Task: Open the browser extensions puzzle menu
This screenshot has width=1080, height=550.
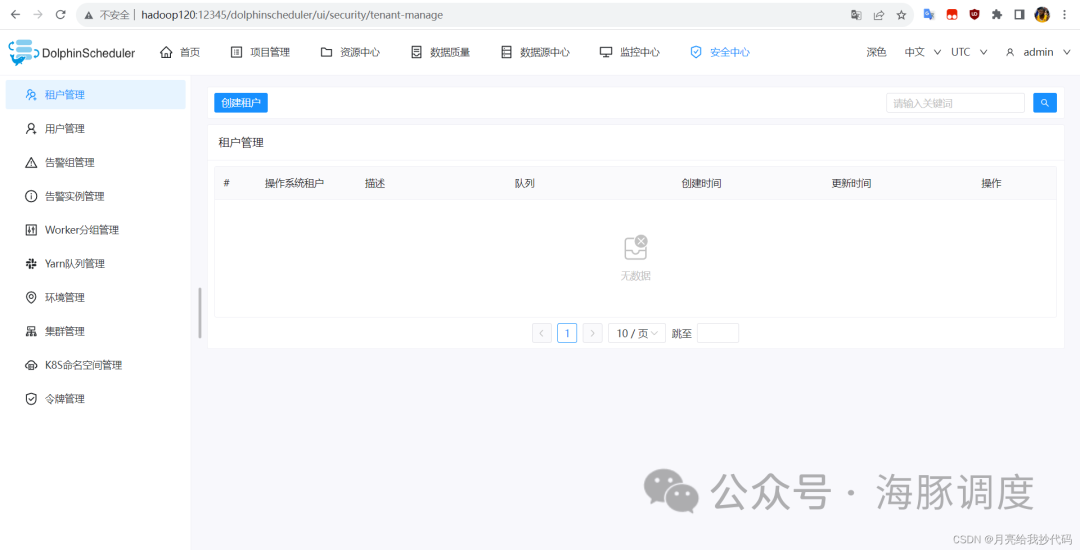Action: click(997, 14)
